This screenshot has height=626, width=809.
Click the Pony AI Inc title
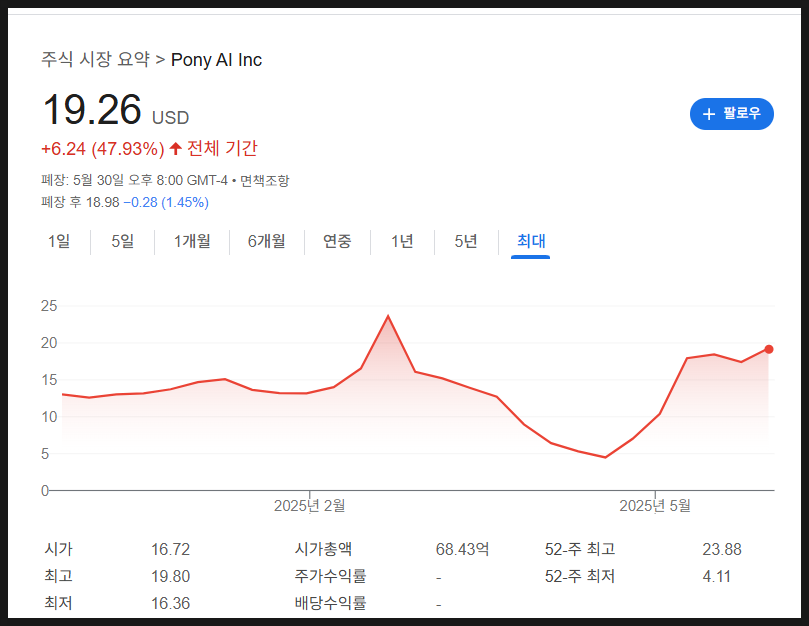216,60
